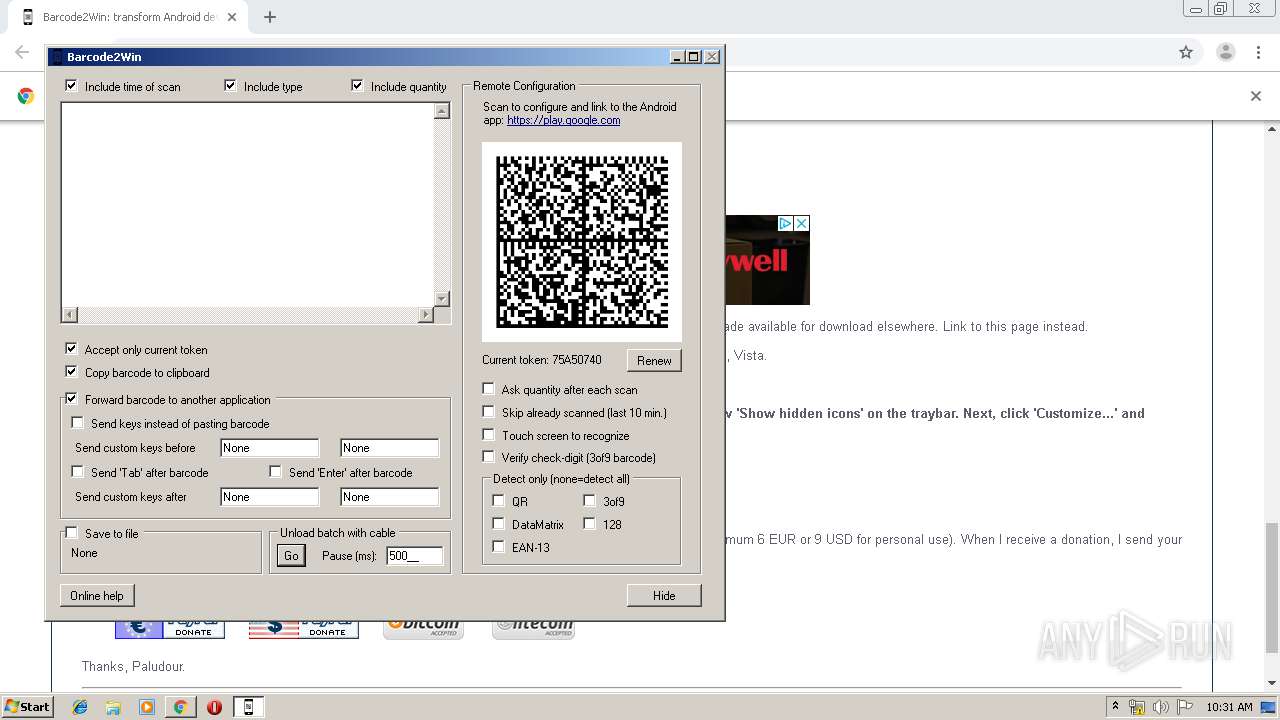Click scroll up arrow of scan list

tap(442, 111)
